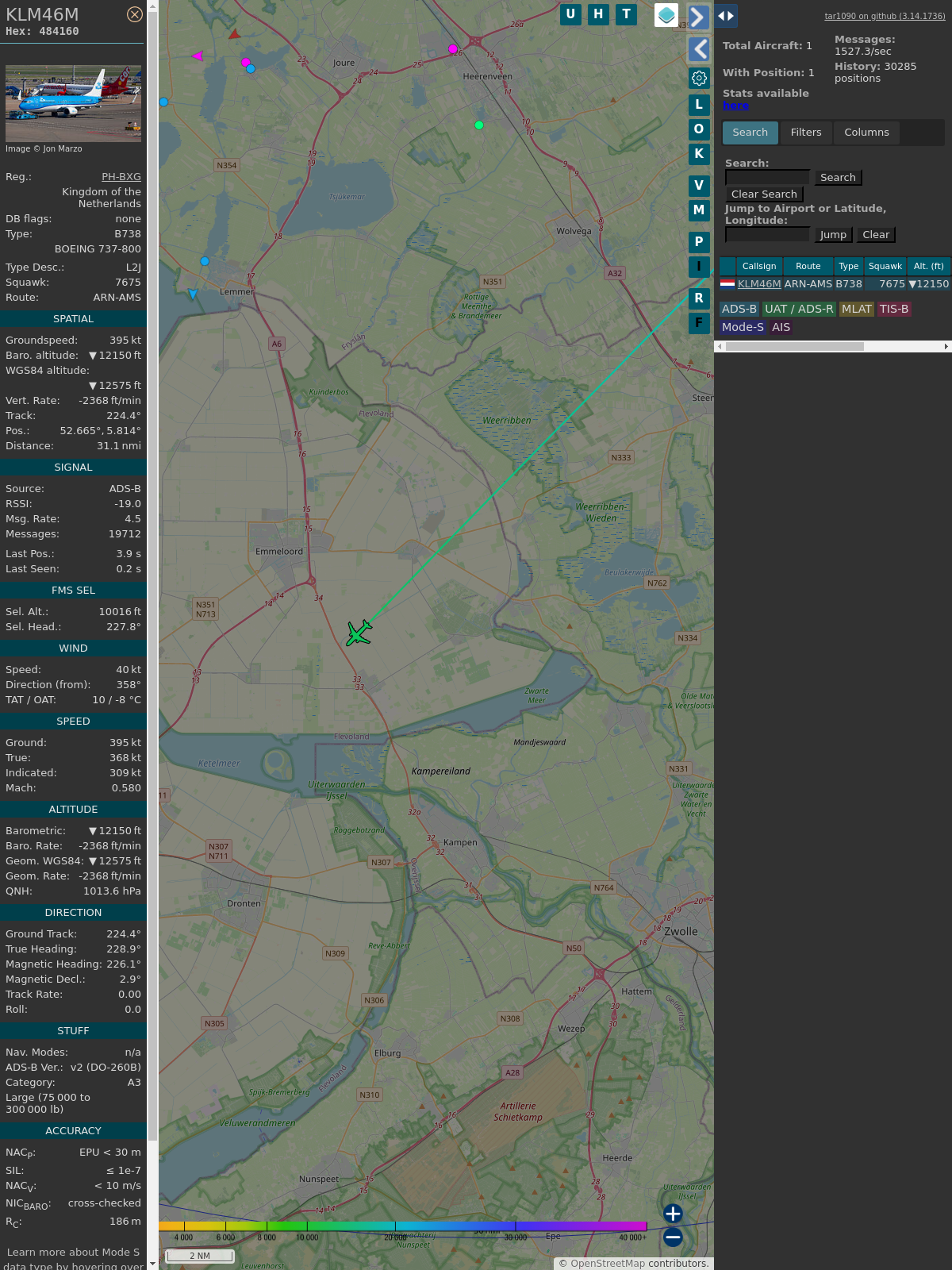This screenshot has height=1270, width=952.
Task: Click the sidebar width toggle arrows
Action: click(726, 16)
